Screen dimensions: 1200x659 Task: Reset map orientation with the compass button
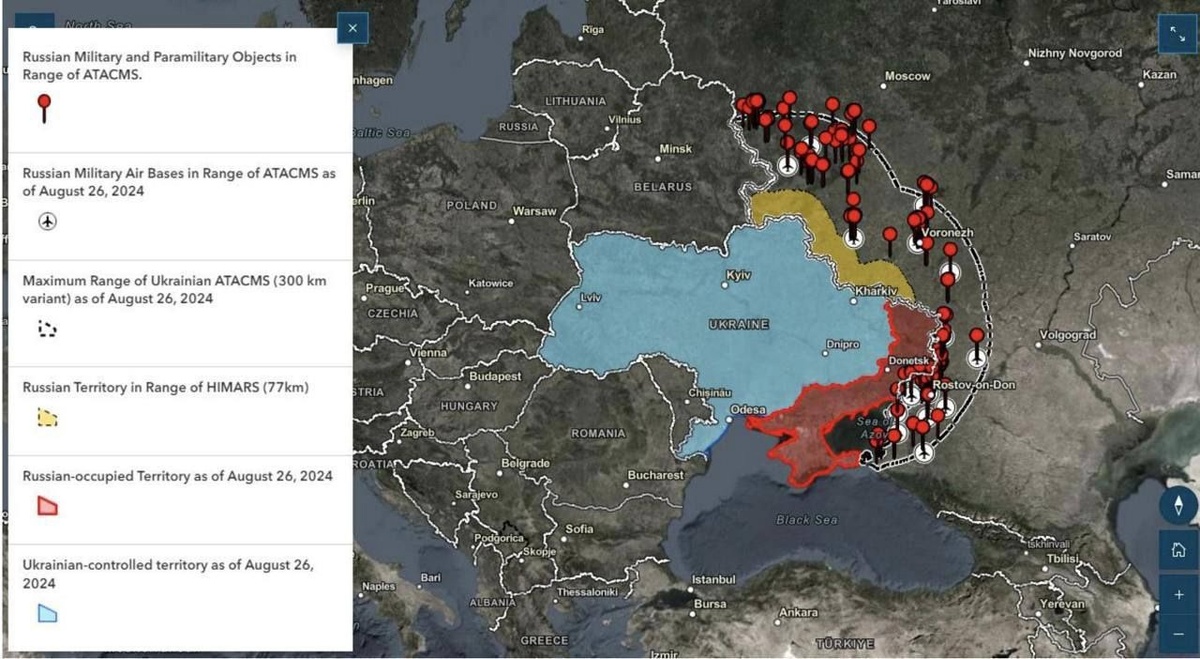(1178, 505)
